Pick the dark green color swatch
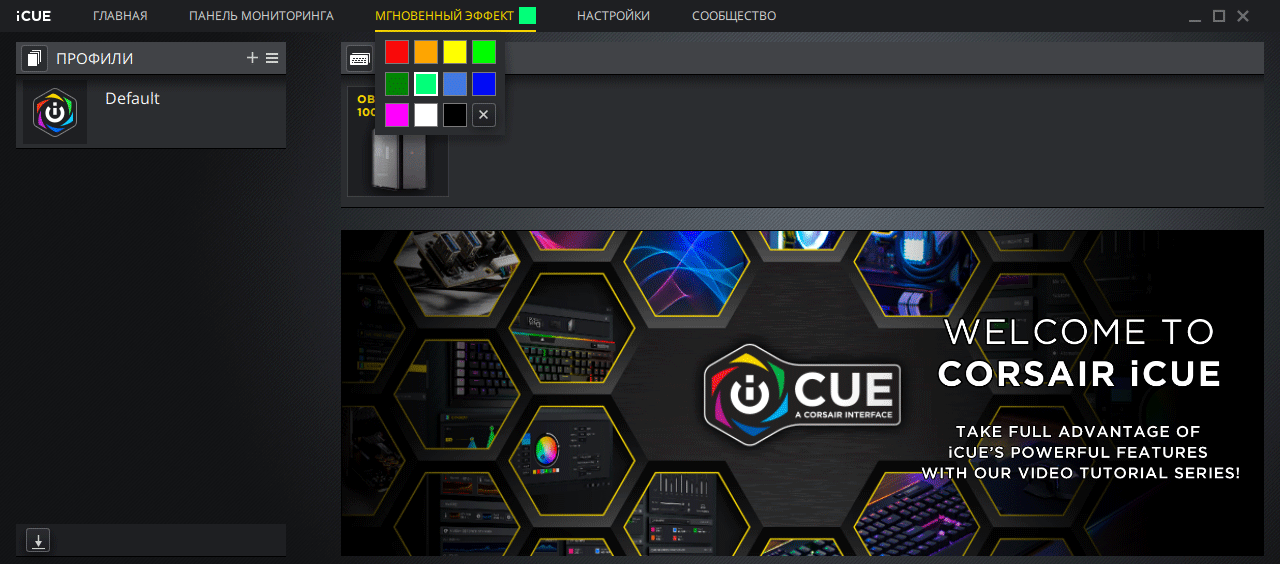This screenshot has height=564, width=1280. 397,84
